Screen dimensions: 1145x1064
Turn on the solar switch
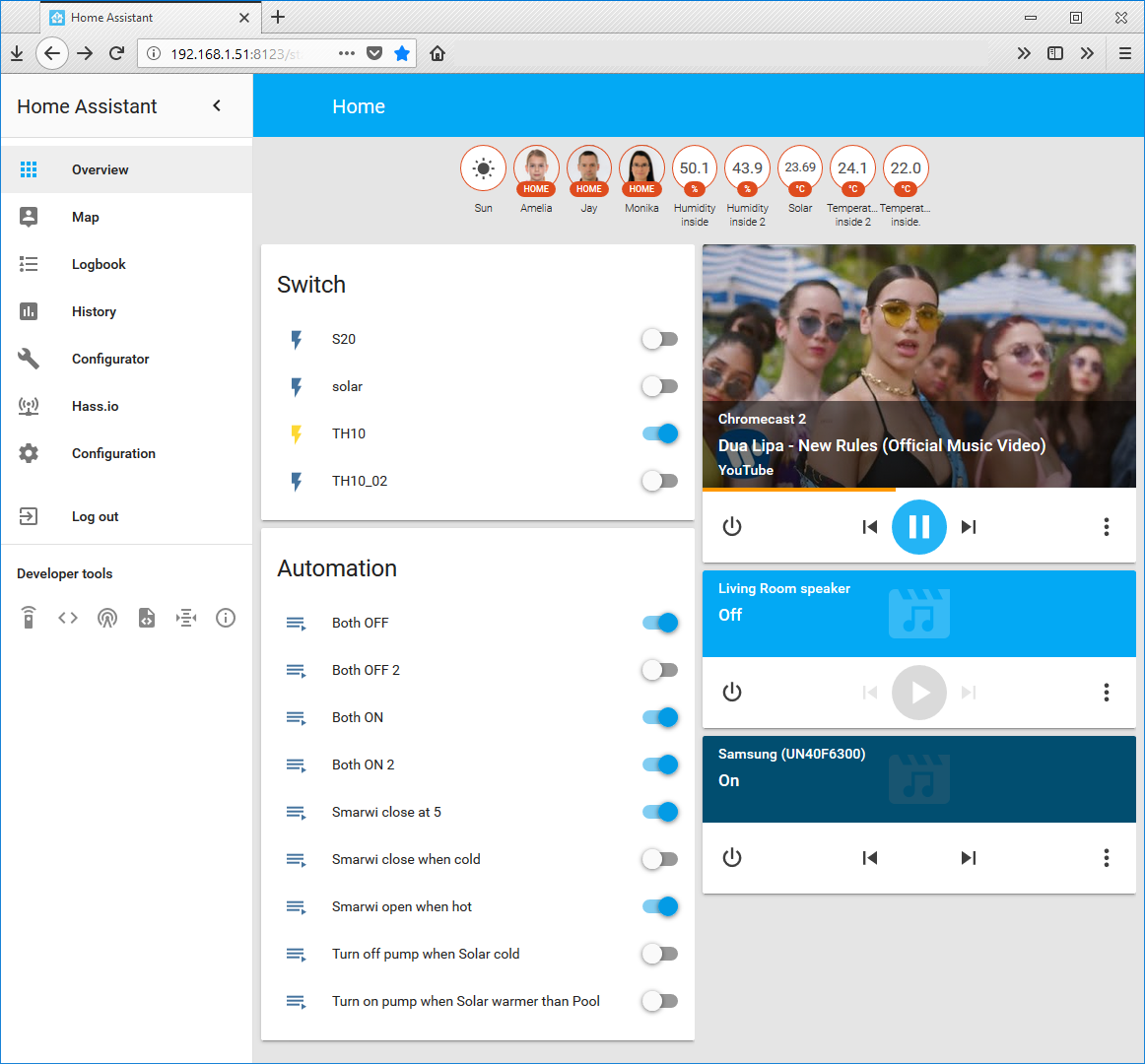coord(660,386)
